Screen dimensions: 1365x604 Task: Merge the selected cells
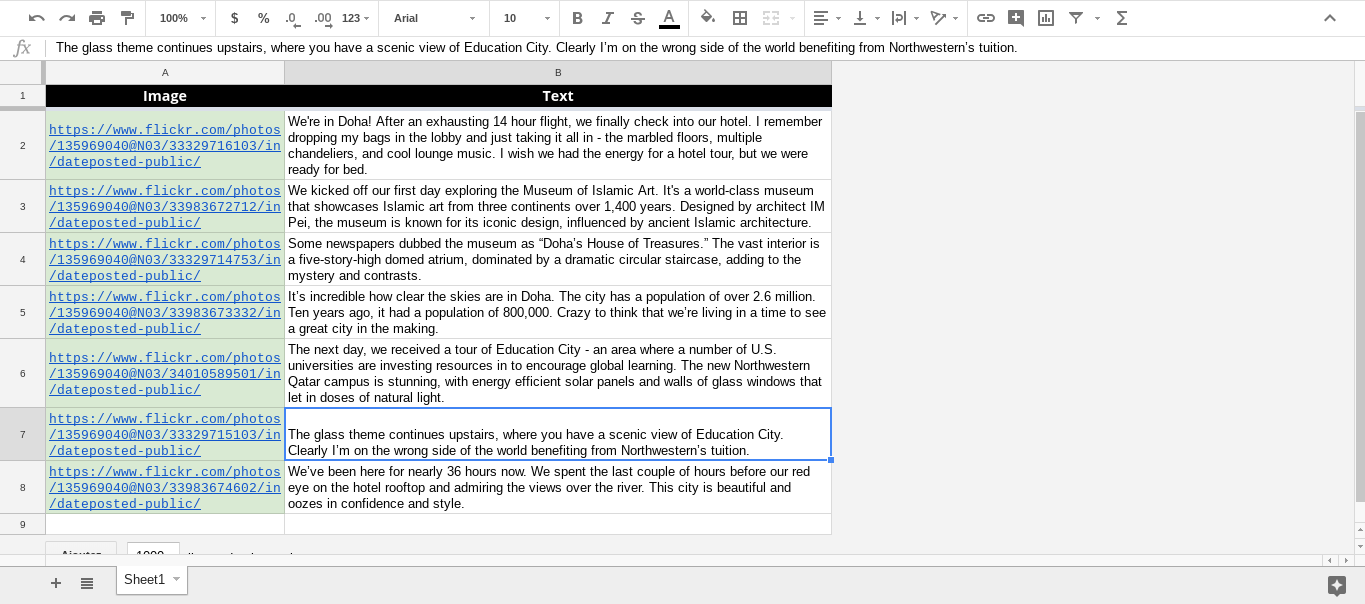(x=770, y=18)
